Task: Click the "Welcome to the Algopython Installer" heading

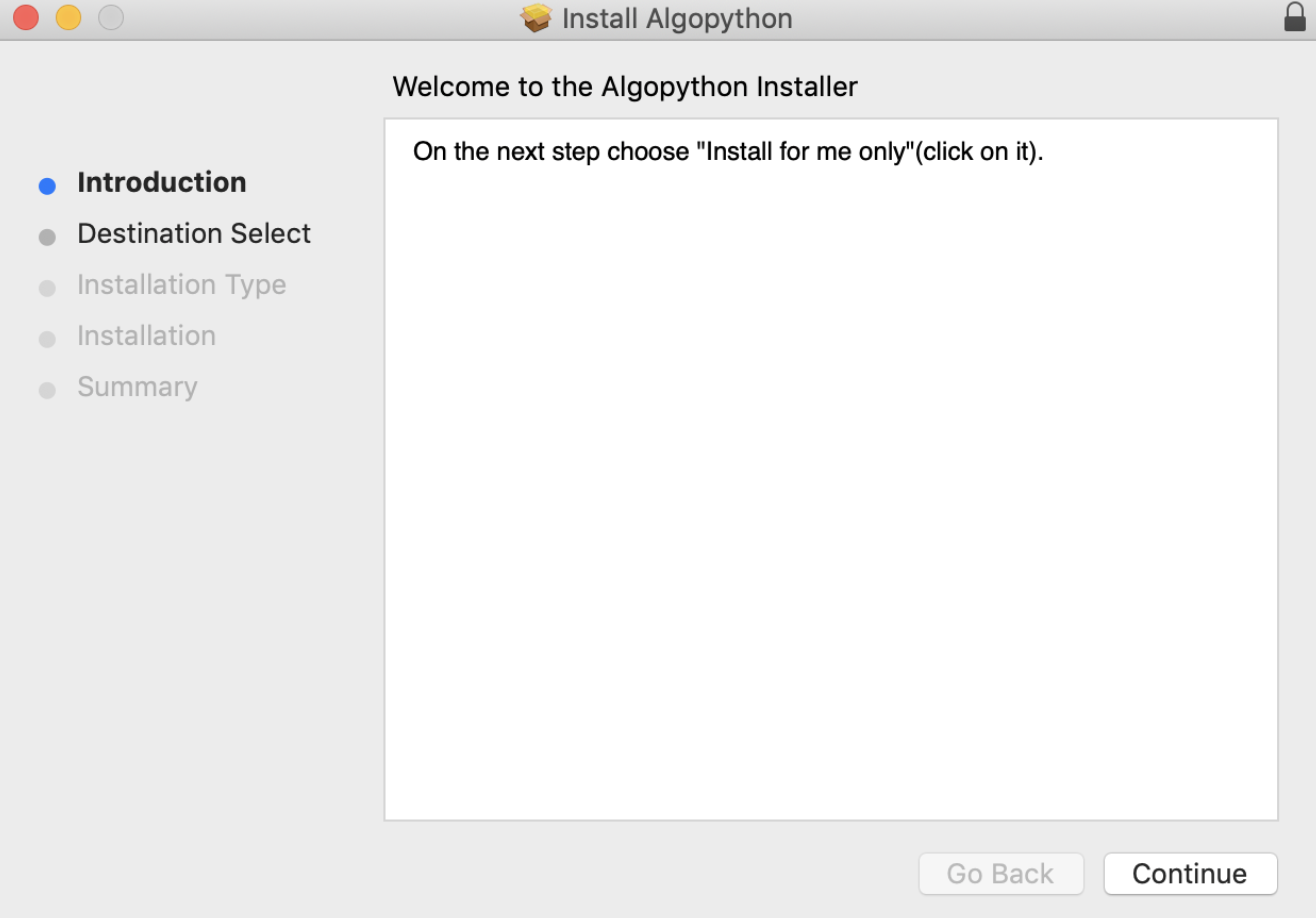Action: tap(625, 87)
